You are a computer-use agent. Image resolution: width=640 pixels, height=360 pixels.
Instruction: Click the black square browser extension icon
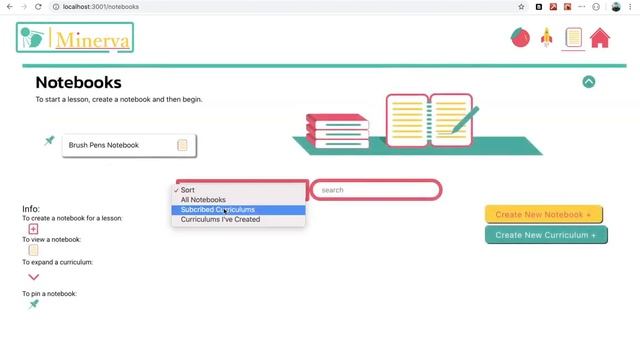[539, 7]
